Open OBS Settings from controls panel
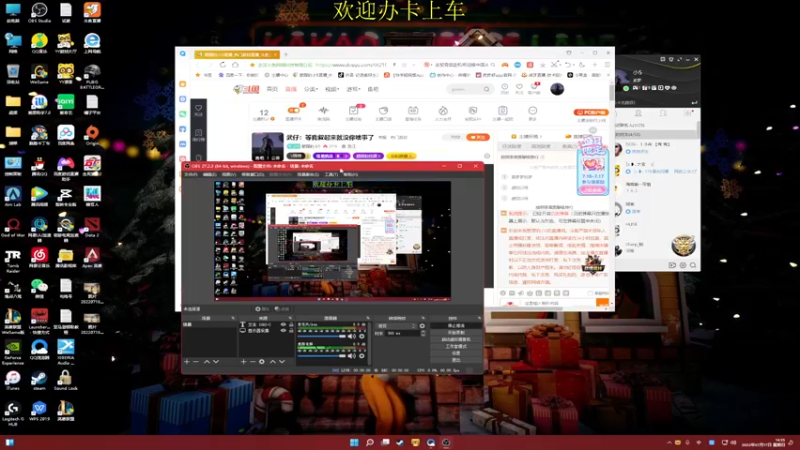This screenshot has width=800, height=450. point(456,353)
